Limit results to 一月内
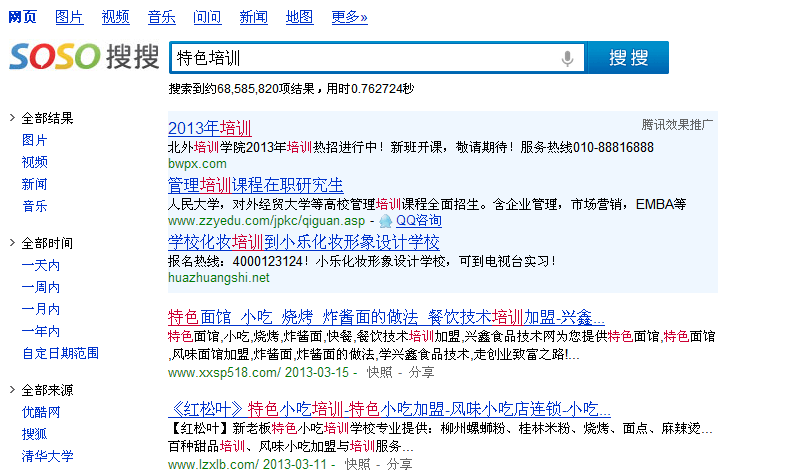This screenshot has height=475, width=792. point(41,309)
